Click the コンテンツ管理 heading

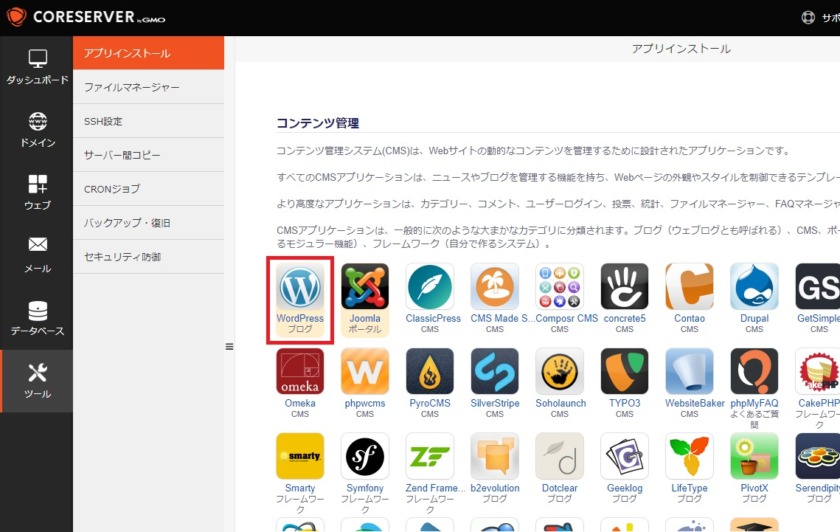pos(318,123)
